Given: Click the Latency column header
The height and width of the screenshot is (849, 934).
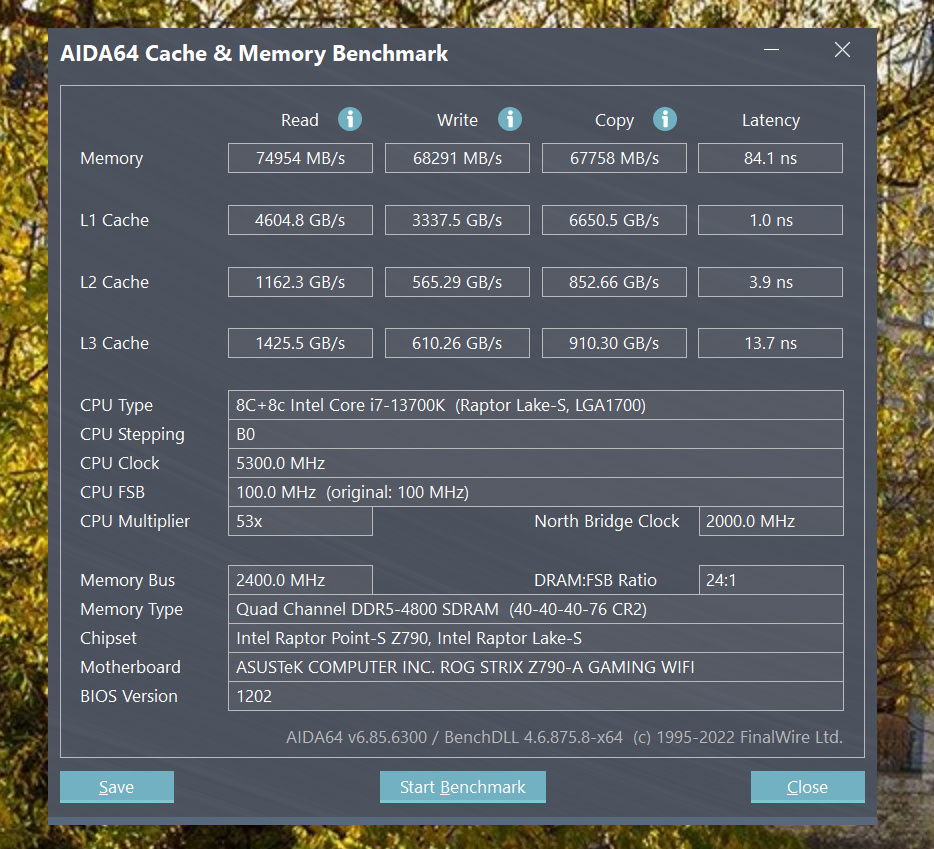Looking at the screenshot, I should coord(771,120).
